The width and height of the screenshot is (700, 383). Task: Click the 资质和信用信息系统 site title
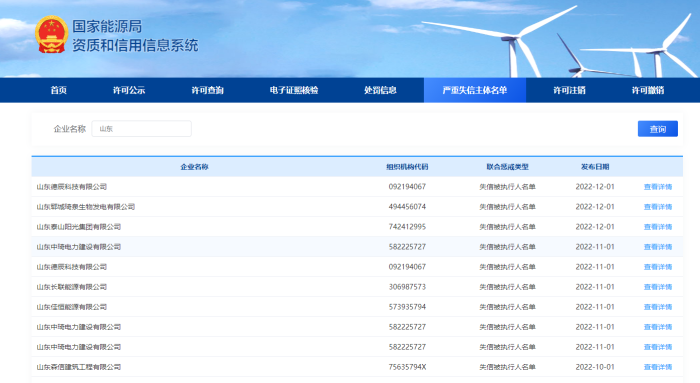click(x=135, y=45)
